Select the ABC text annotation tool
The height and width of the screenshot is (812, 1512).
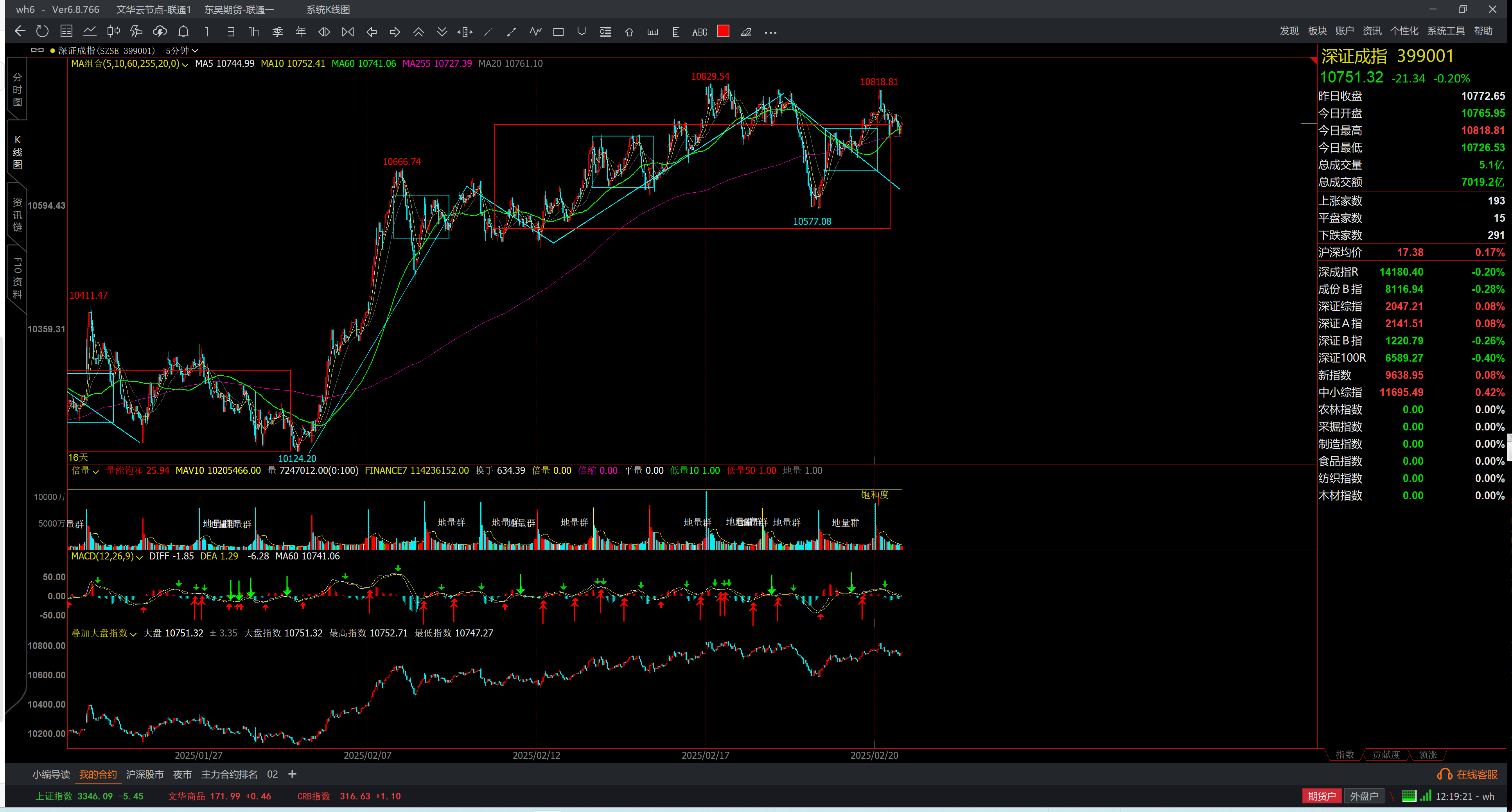pos(700,32)
